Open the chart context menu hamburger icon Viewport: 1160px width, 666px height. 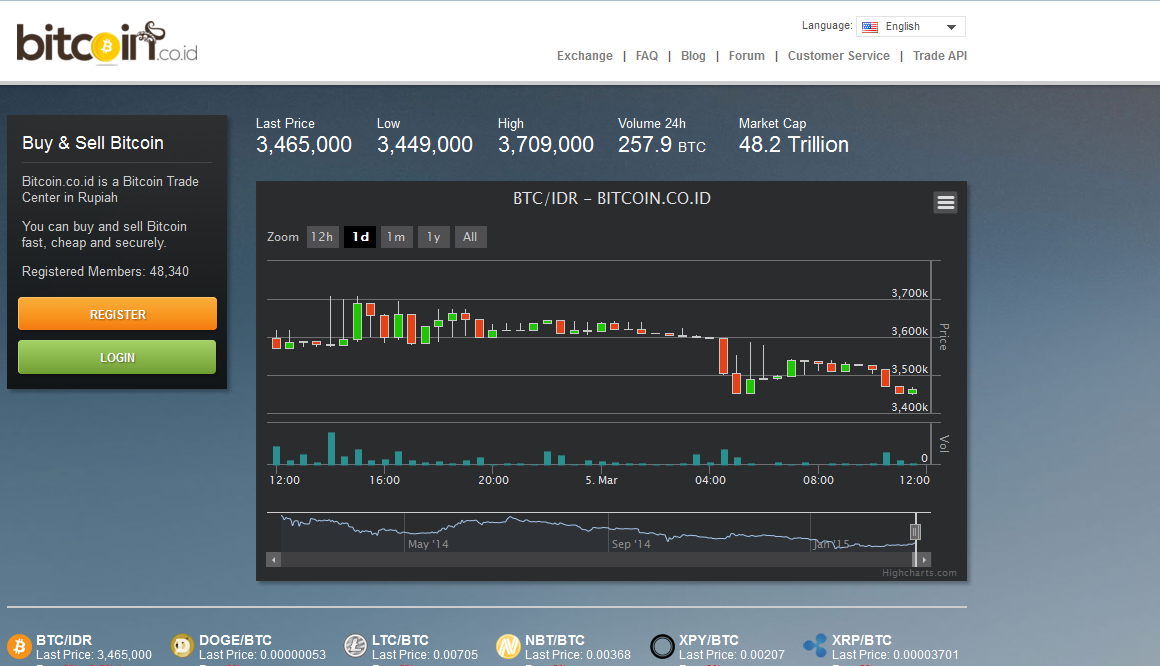point(945,203)
